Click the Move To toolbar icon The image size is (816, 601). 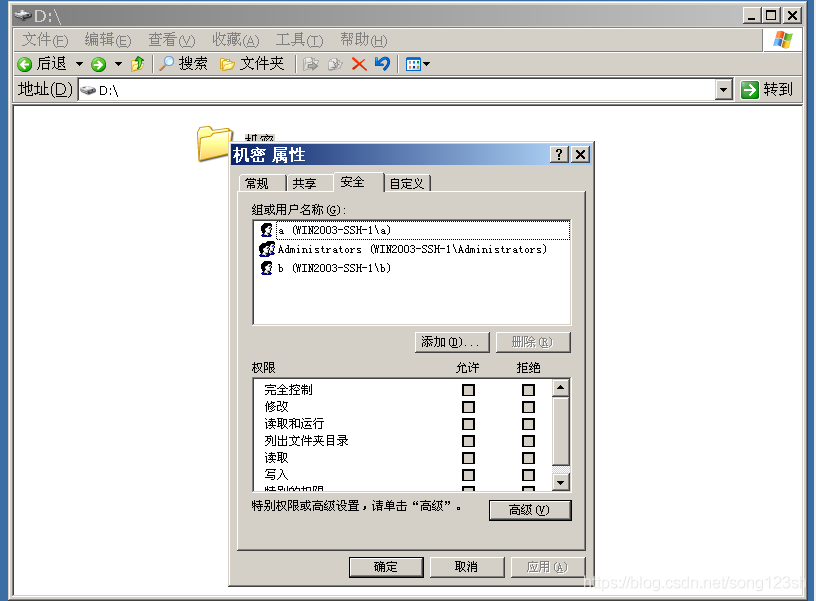311,64
